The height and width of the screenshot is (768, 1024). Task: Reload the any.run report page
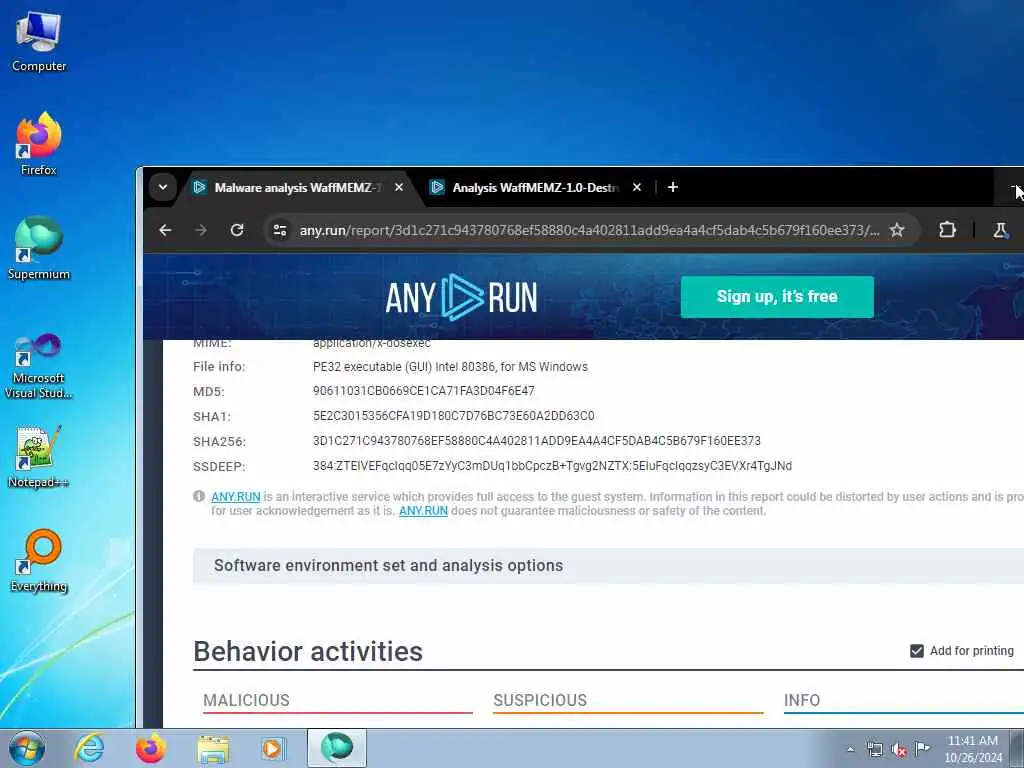237,230
